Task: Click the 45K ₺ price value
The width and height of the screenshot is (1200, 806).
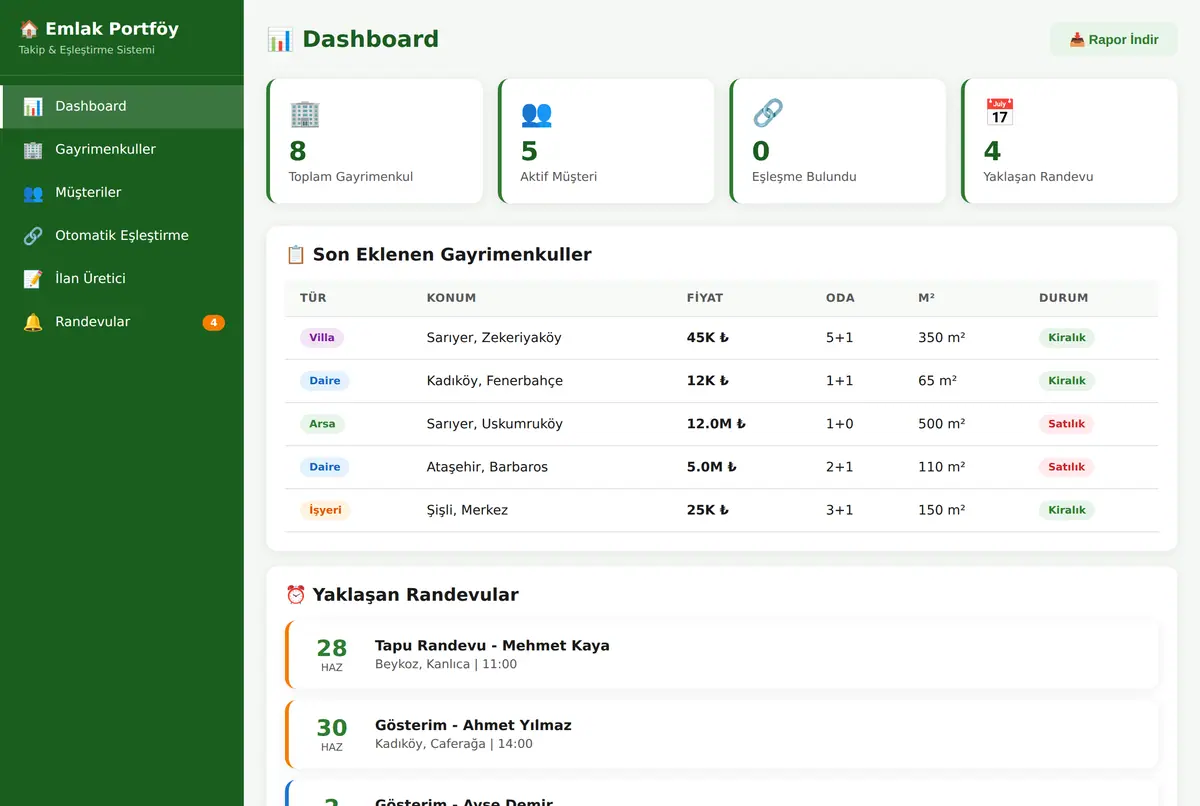Action: click(708, 338)
